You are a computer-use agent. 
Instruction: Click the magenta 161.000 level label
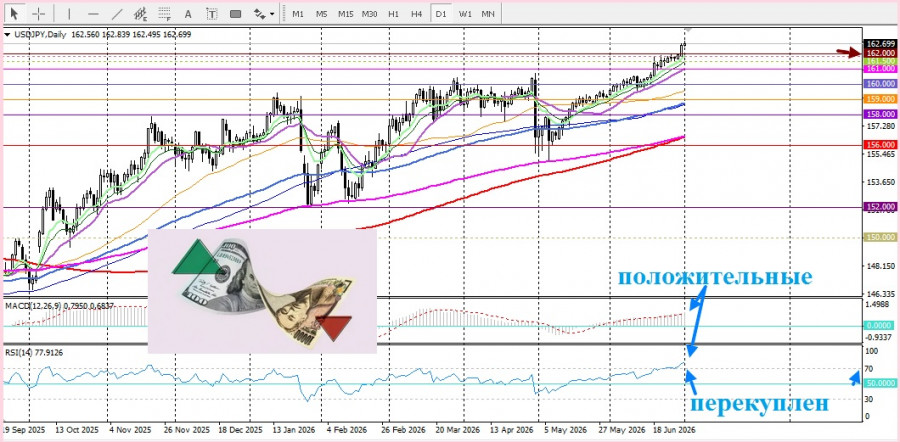[880, 68]
